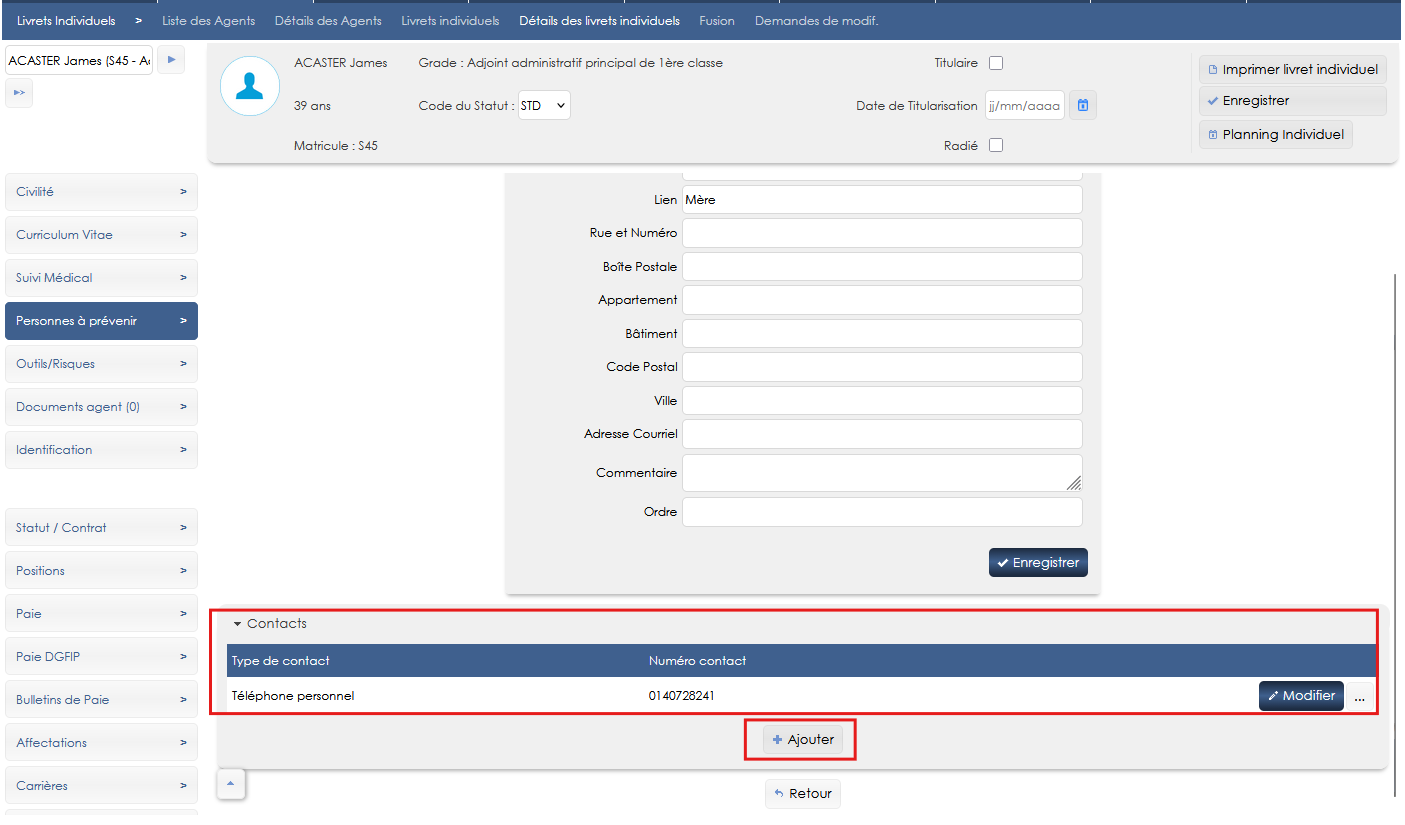The width and height of the screenshot is (1405, 825).
Task: Collapse the Contacts section
Action: (x=270, y=623)
